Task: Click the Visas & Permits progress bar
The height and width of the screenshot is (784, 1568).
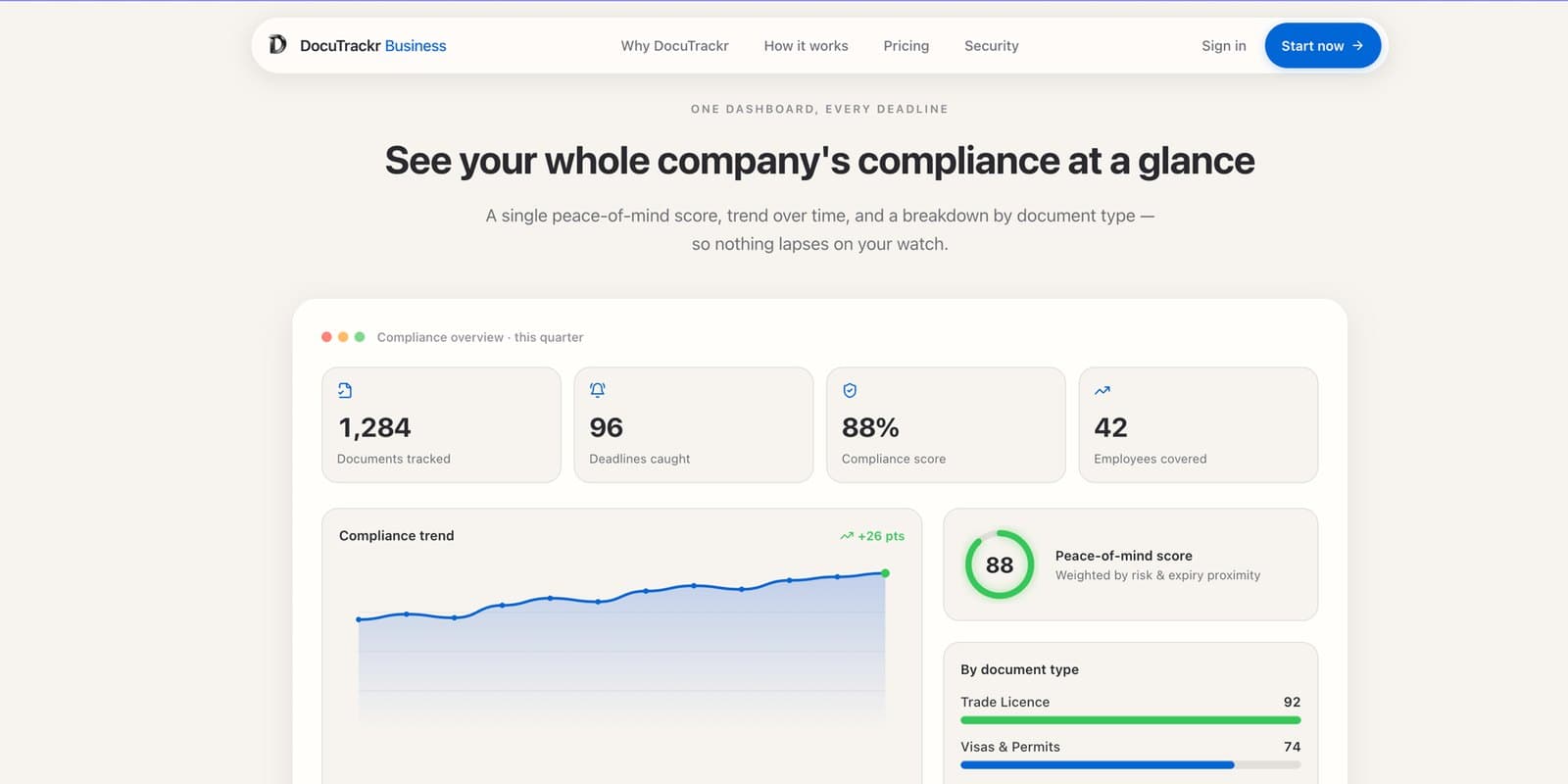Action: click(1130, 764)
